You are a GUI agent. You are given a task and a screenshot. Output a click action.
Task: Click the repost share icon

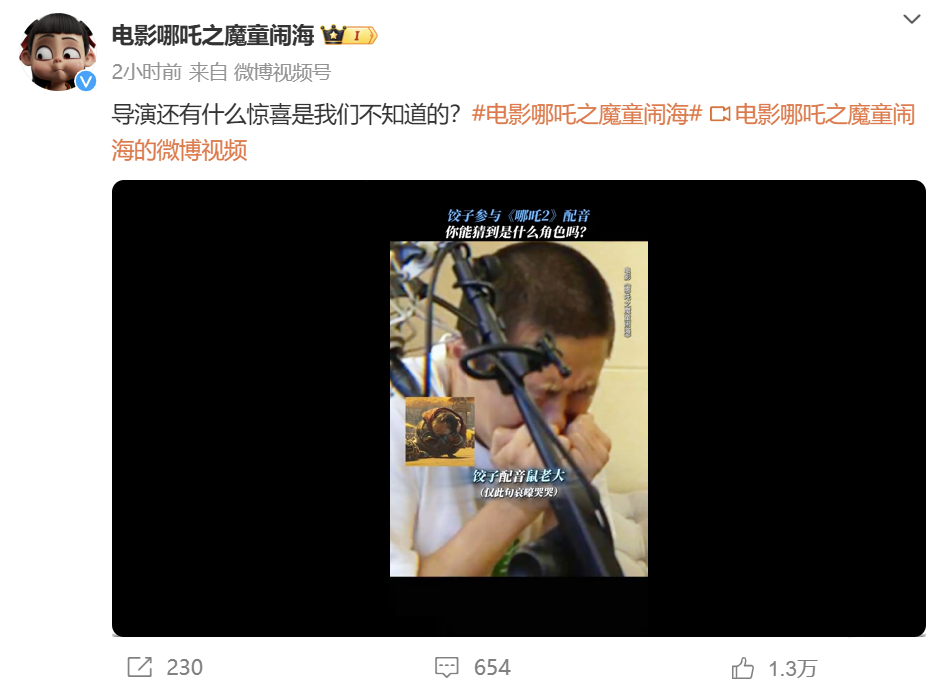tap(140, 667)
